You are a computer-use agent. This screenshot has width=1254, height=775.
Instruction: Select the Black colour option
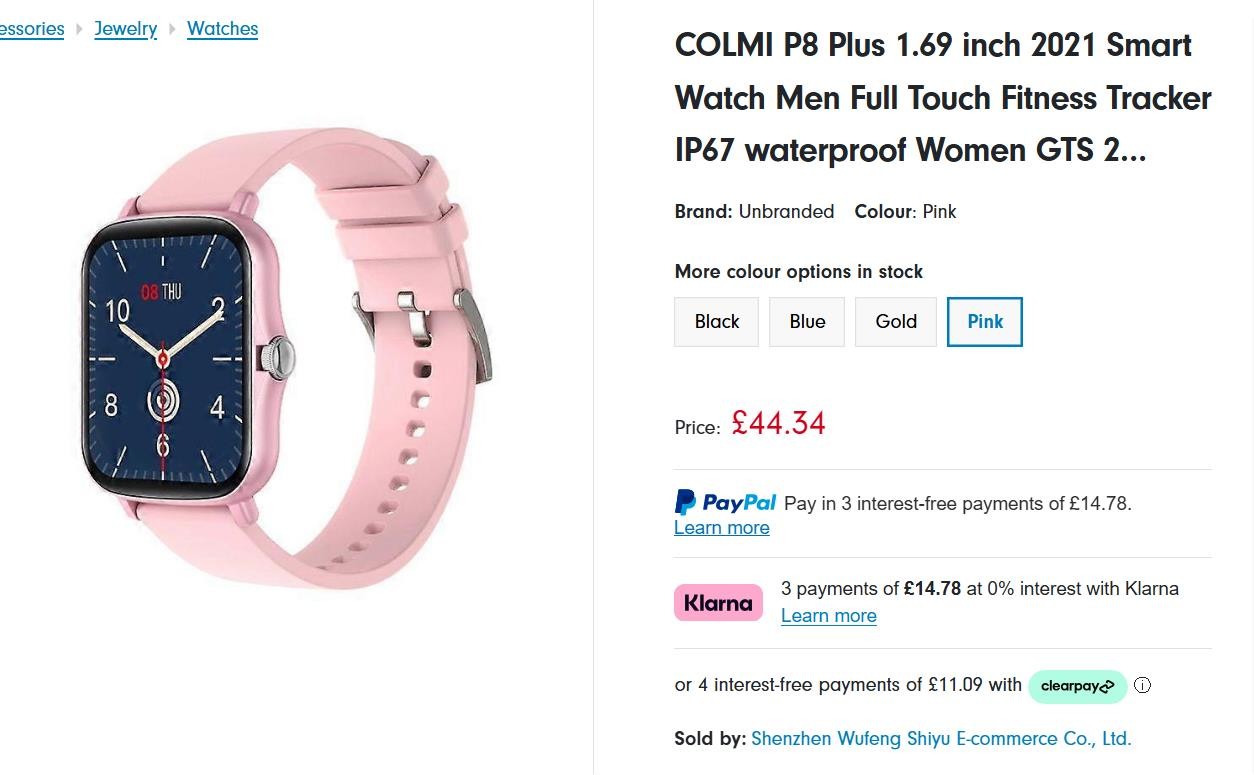click(x=716, y=322)
